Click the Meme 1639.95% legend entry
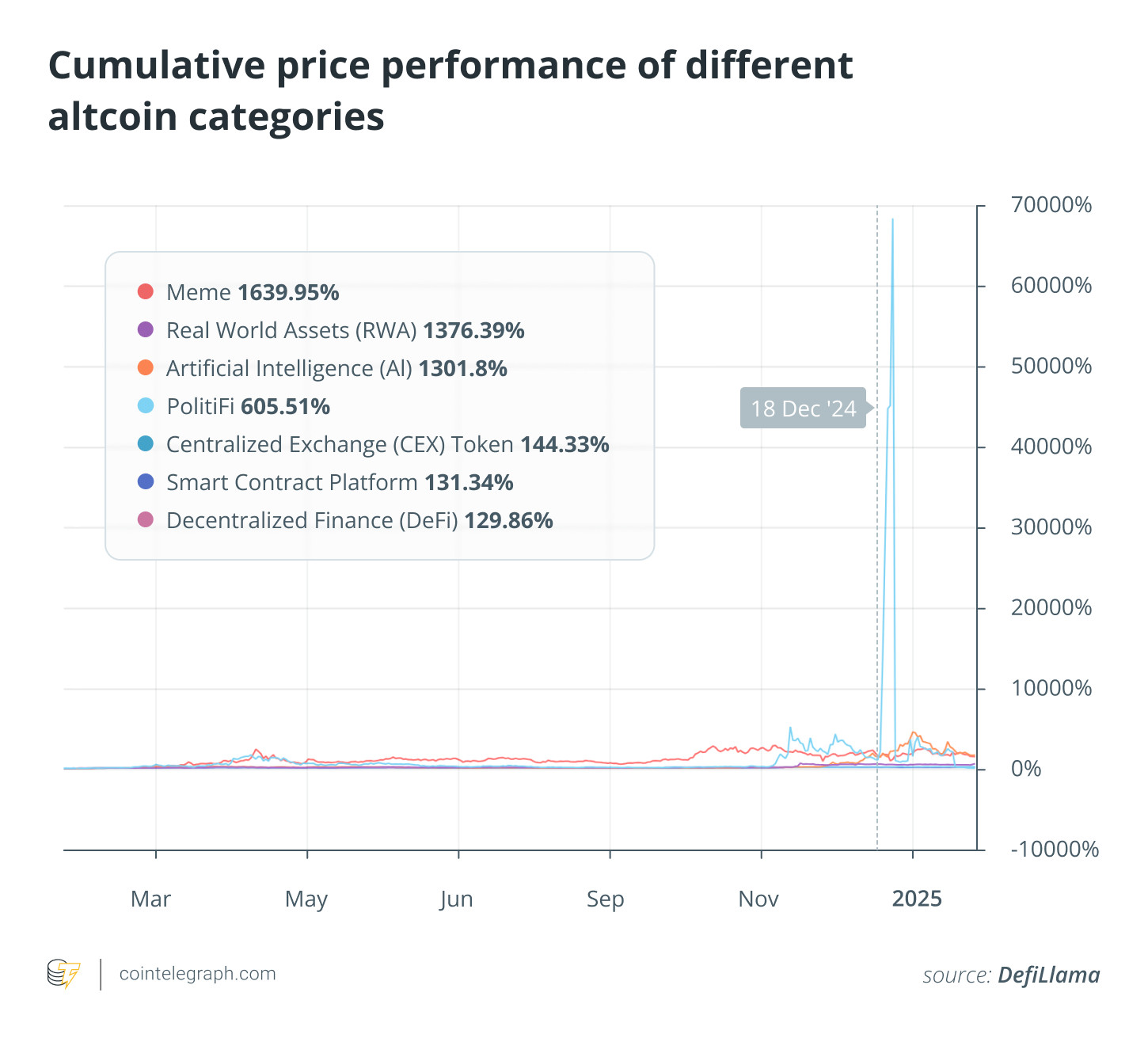The image size is (1148, 1038). 253,292
